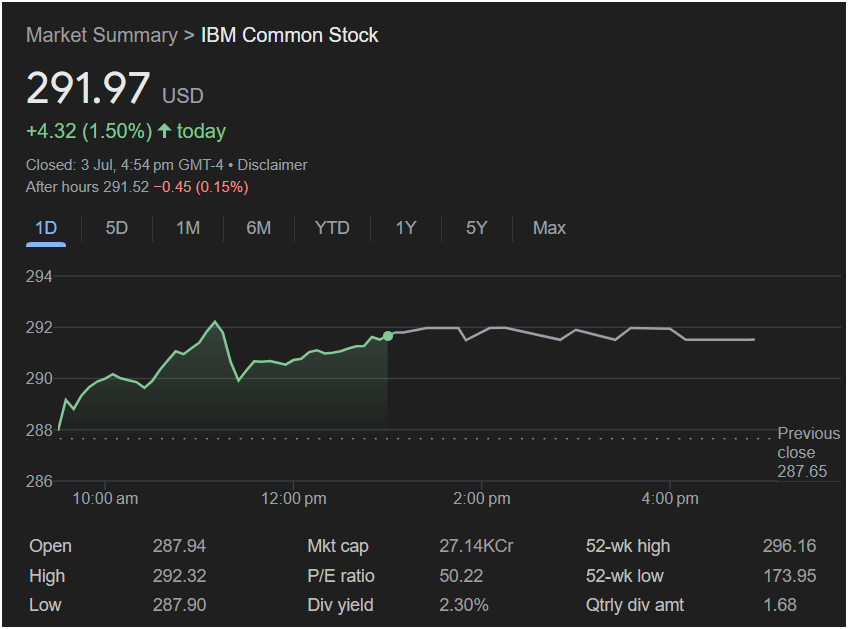The image size is (848, 629).
Task: Click the 52-wk high label
Action: [628, 546]
